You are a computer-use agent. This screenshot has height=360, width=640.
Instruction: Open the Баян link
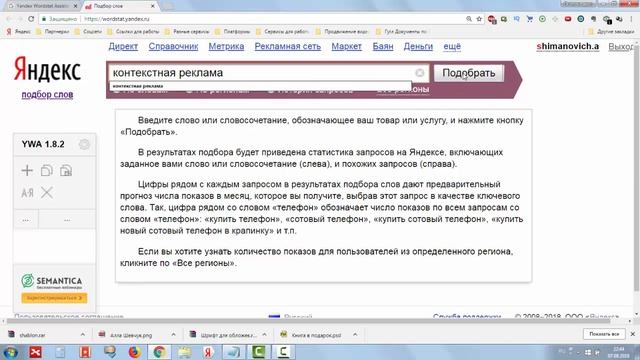(x=383, y=47)
